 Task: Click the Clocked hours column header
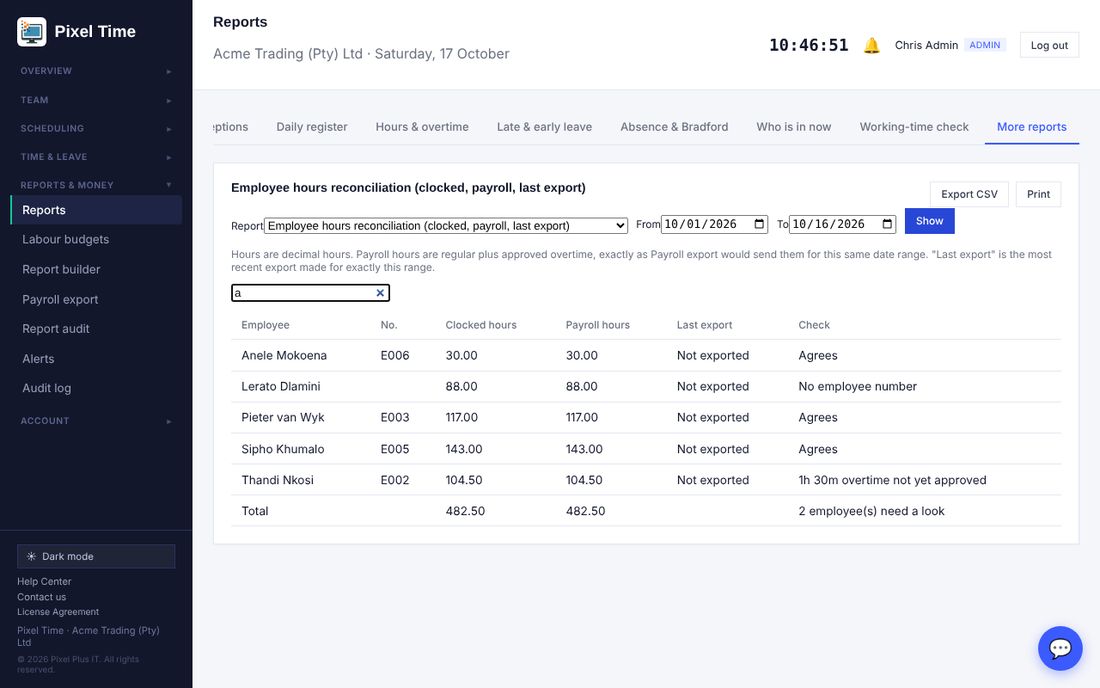481,325
